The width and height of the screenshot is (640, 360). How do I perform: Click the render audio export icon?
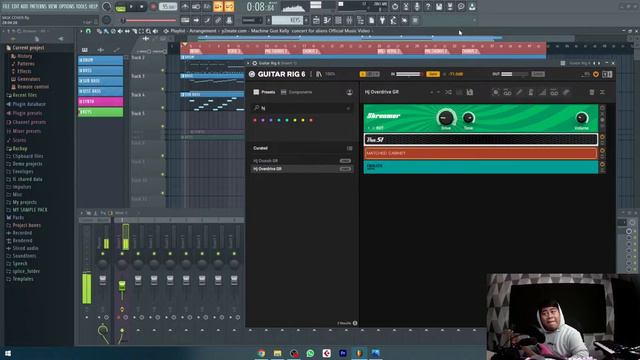click(x=450, y=7)
